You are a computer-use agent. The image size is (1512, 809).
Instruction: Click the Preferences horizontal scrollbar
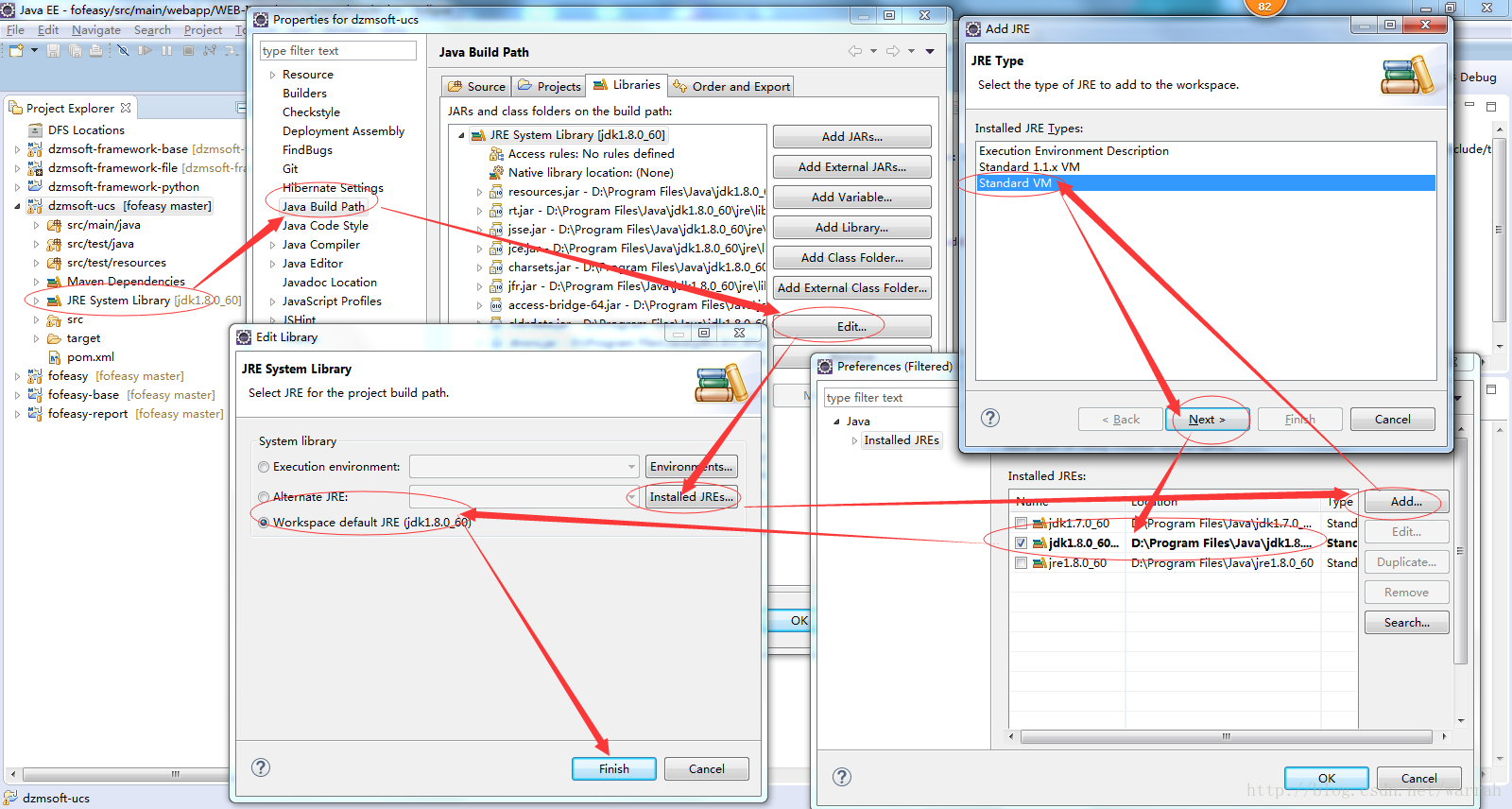point(1226,736)
